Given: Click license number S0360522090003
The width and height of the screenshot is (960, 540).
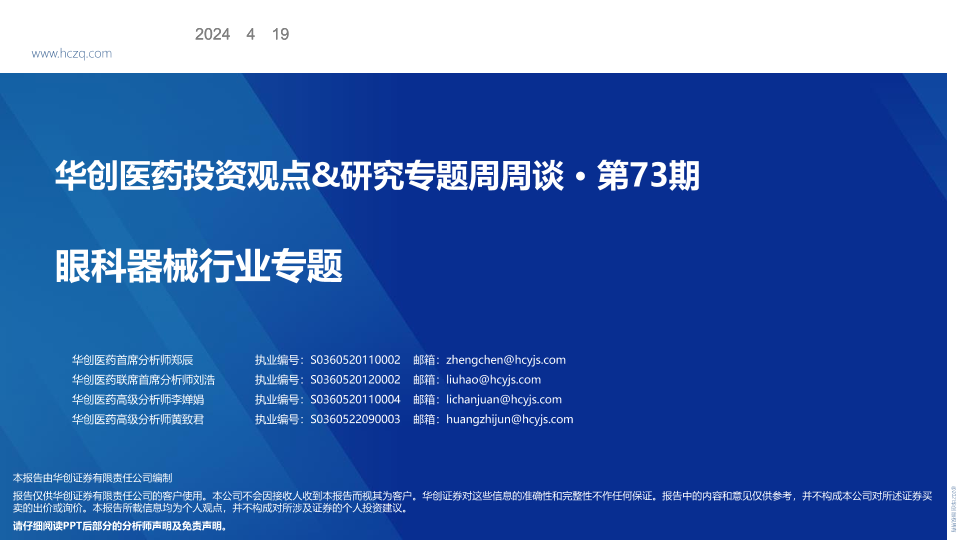Looking at the screenshot, I should [355, 420].
